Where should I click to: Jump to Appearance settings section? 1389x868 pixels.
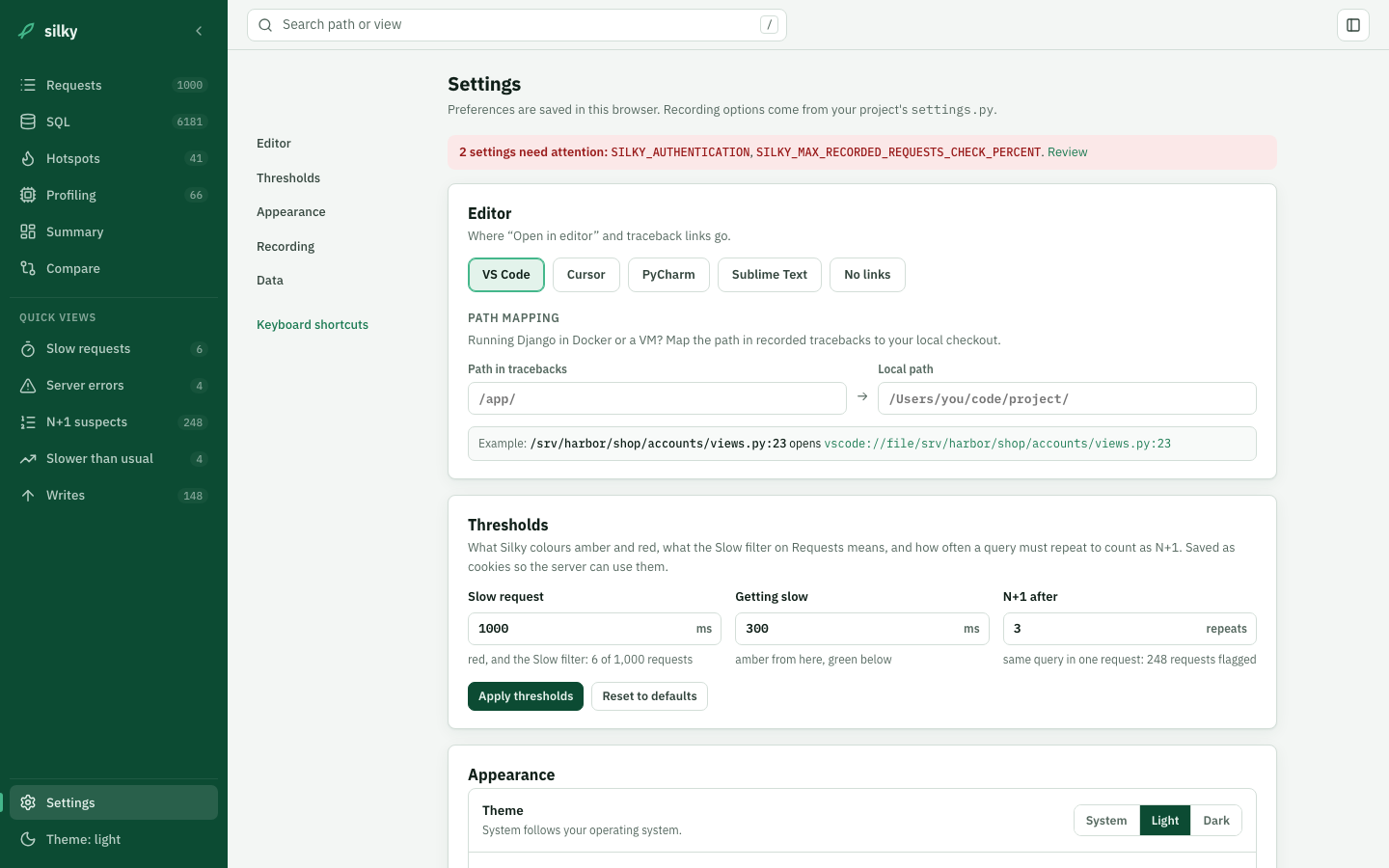(291, 212)
